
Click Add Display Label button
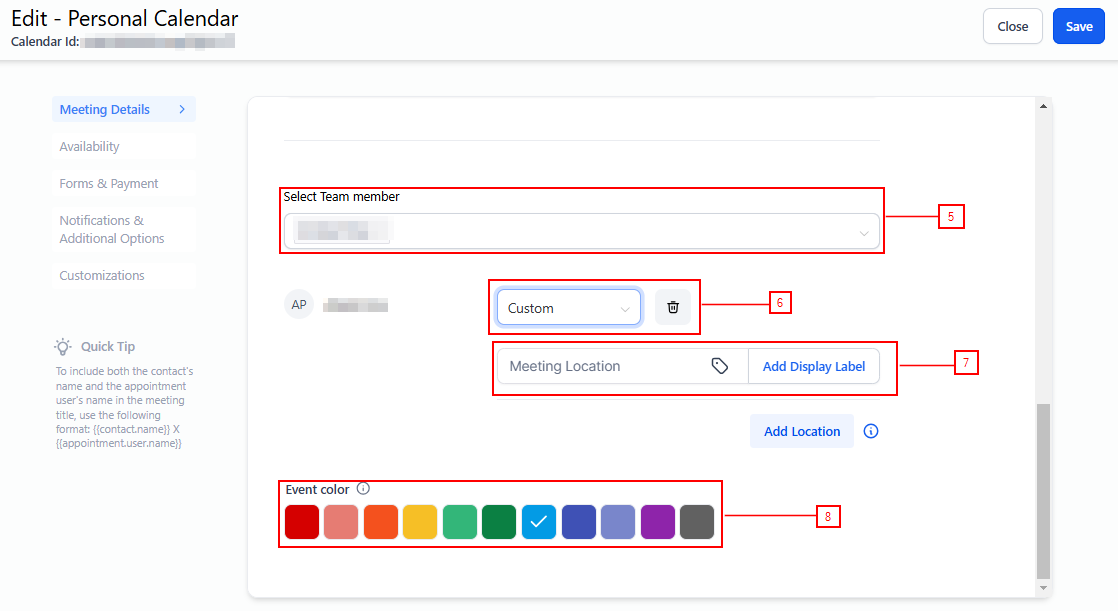coord(814,366)
